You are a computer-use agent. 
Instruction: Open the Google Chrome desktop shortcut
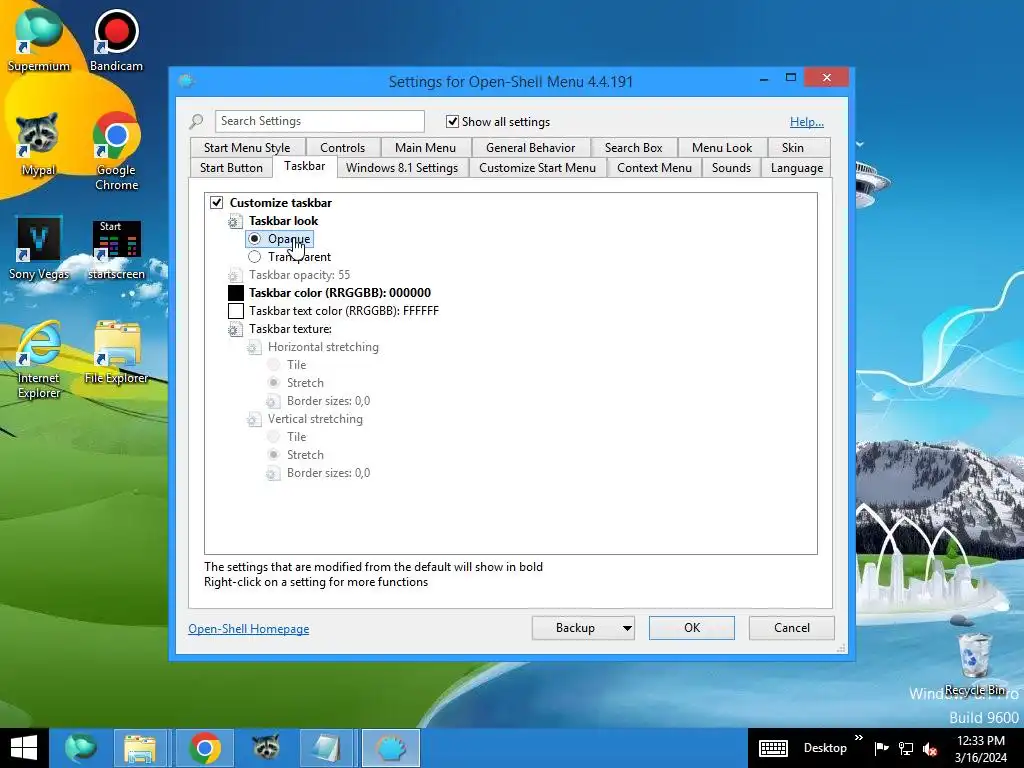tap(116, 150)
